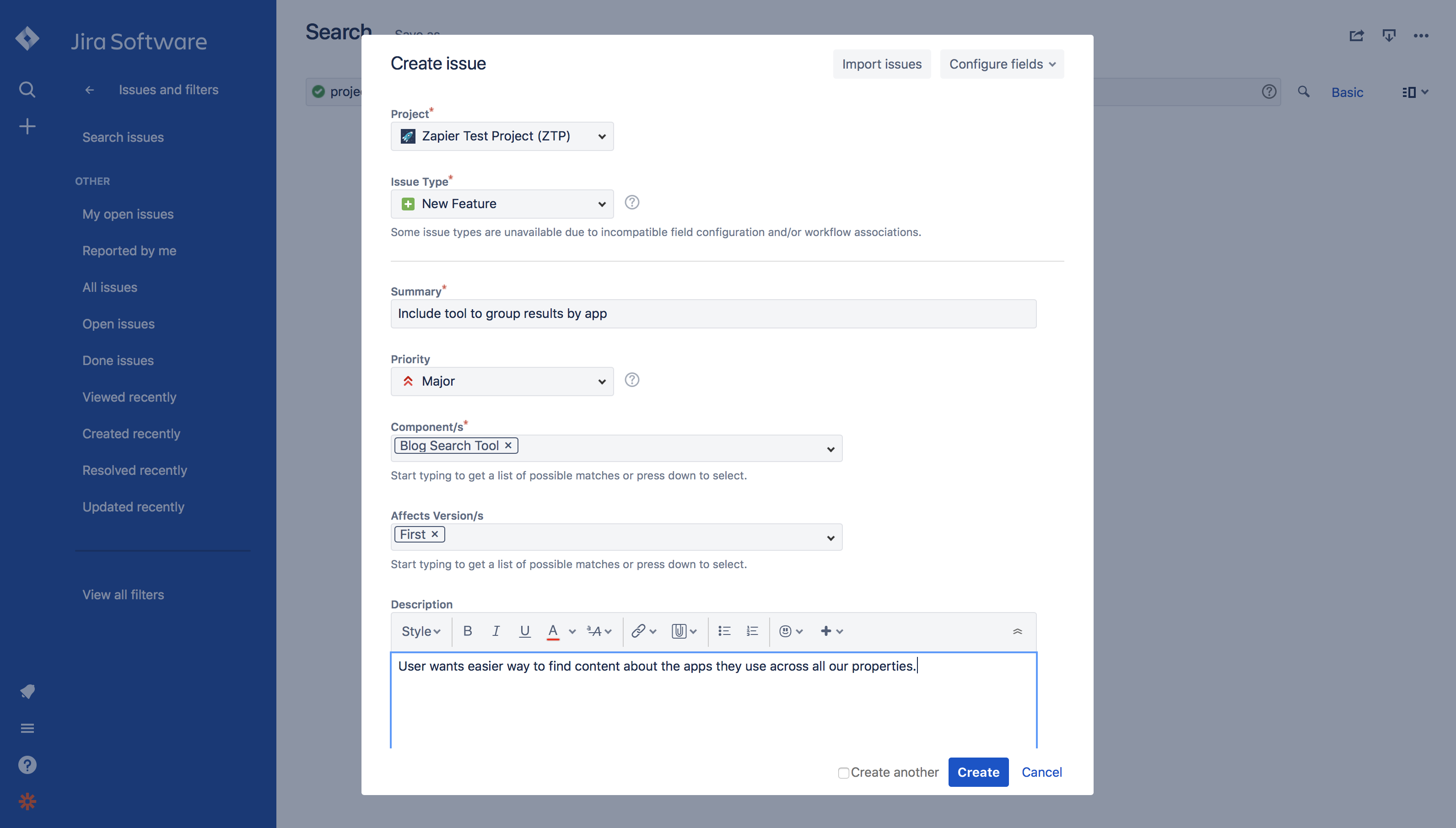The width and height of the screenshot is (1456, 828).
Task: Toggle italic formatting in description
Action: tap(496, 631)
